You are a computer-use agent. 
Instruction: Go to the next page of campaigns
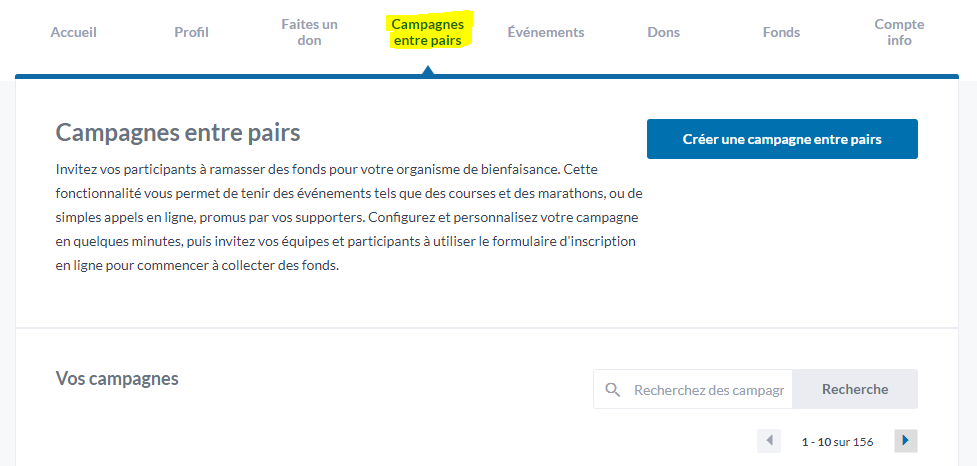coord(905,441)
